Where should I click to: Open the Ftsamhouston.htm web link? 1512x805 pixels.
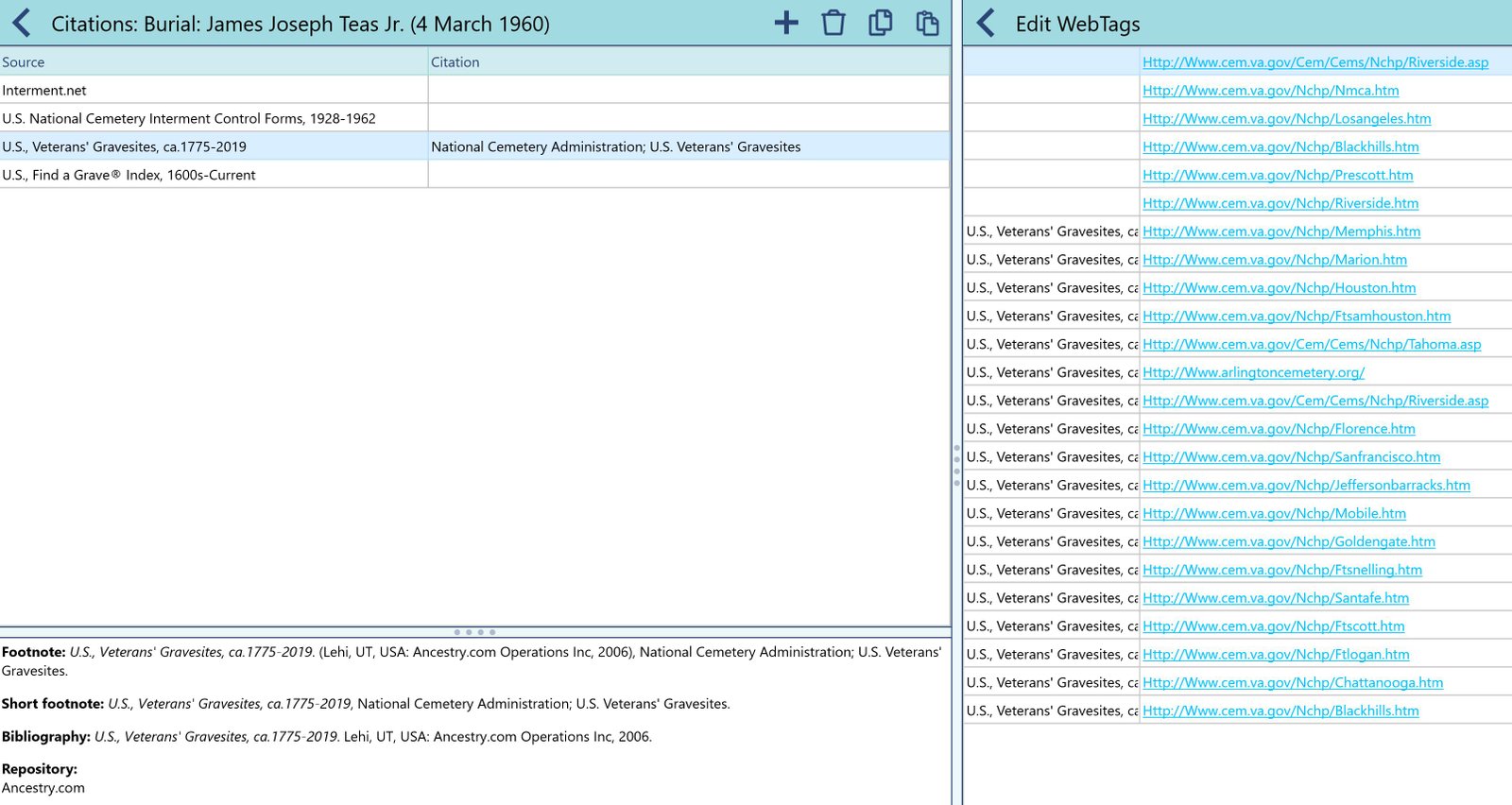[x=1297, y=317]
